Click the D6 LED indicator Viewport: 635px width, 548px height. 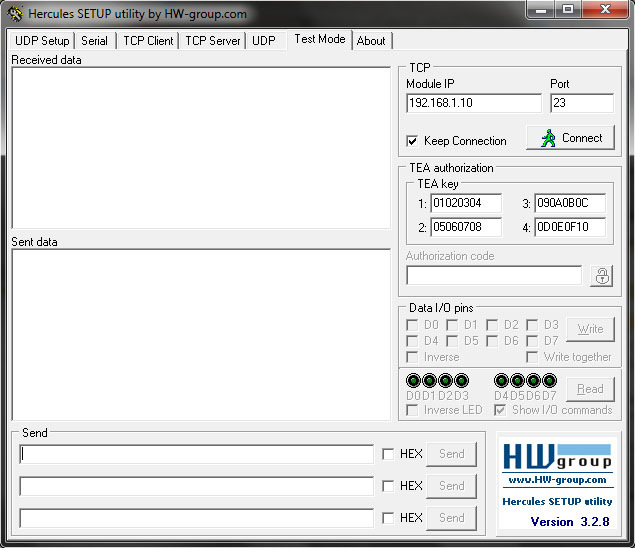[533, 380]
